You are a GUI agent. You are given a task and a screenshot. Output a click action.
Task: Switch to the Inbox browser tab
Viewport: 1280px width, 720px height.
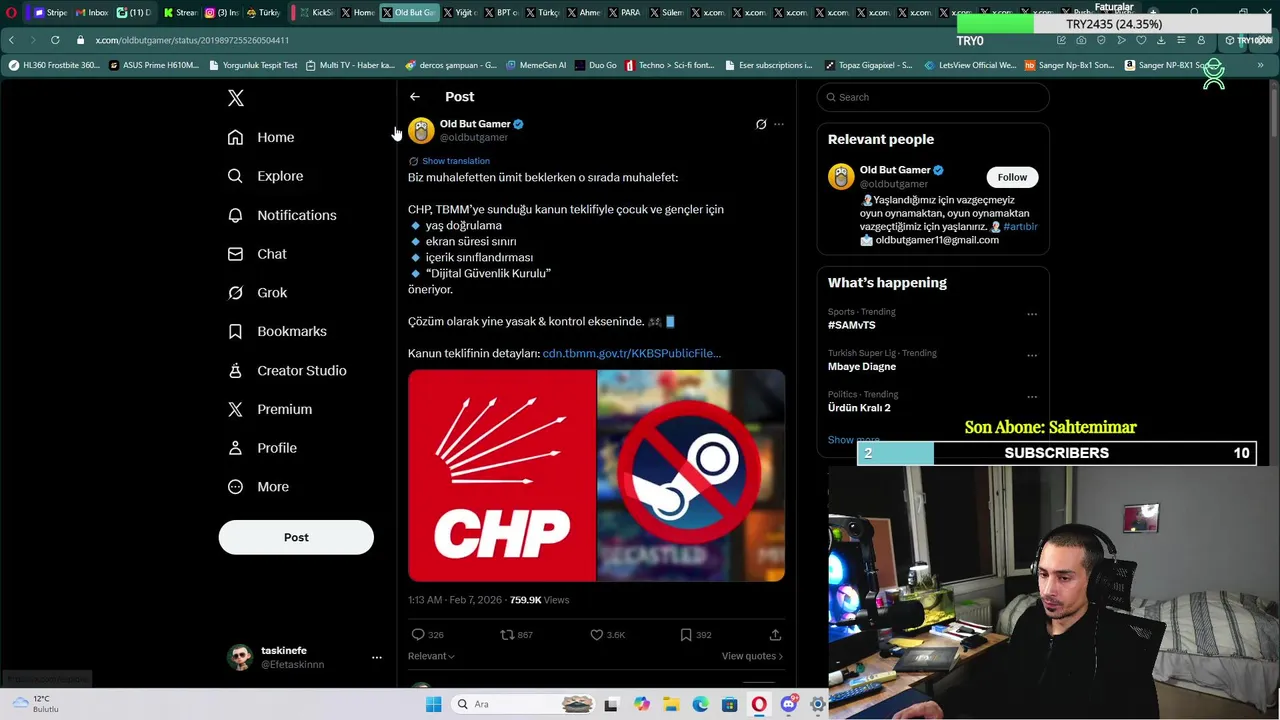tap(92, 13)
